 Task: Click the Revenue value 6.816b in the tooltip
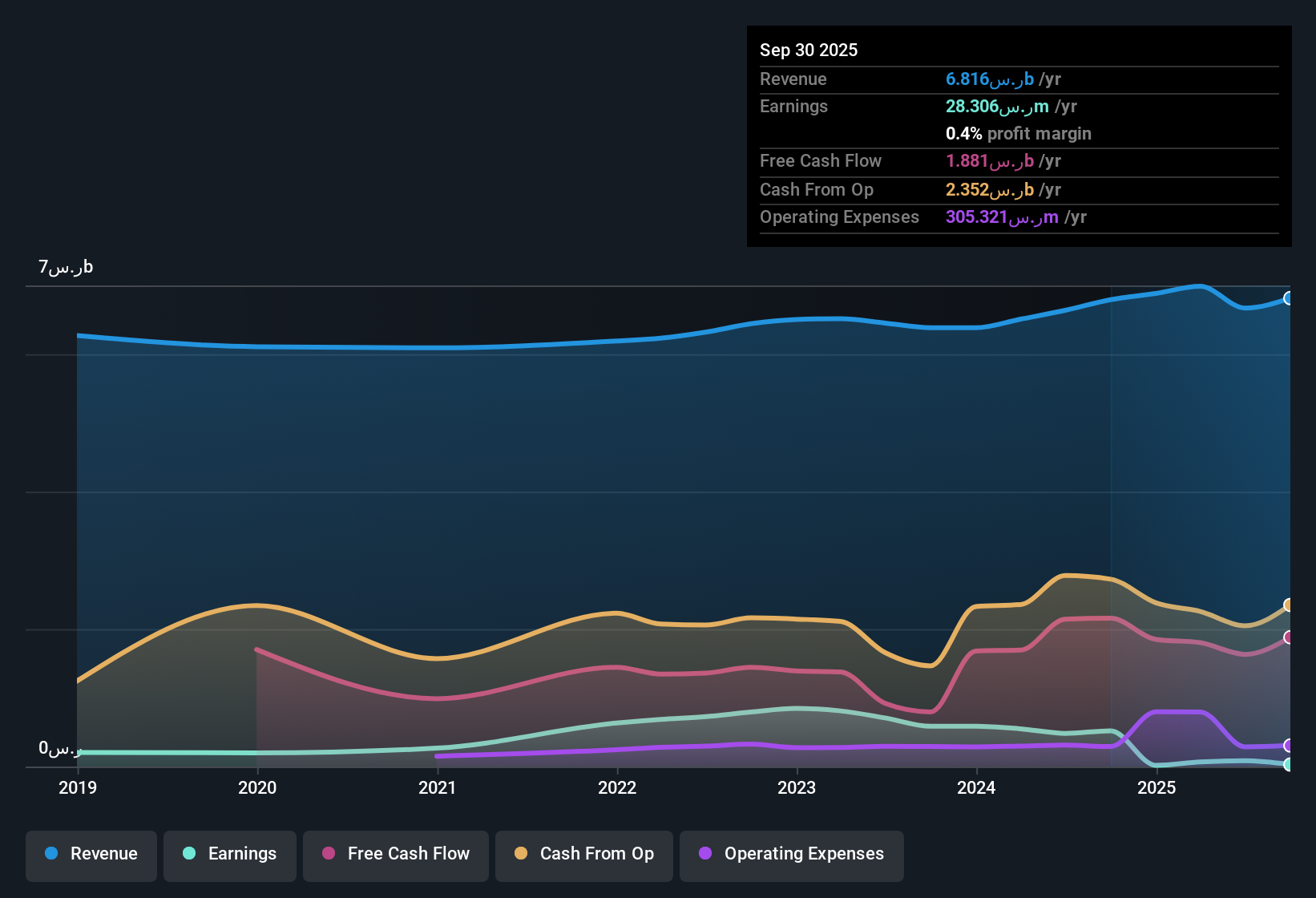pos(989,79)
